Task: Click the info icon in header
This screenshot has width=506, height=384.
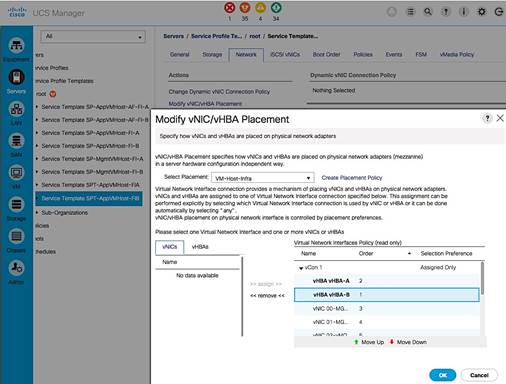Action: point(463,12)
